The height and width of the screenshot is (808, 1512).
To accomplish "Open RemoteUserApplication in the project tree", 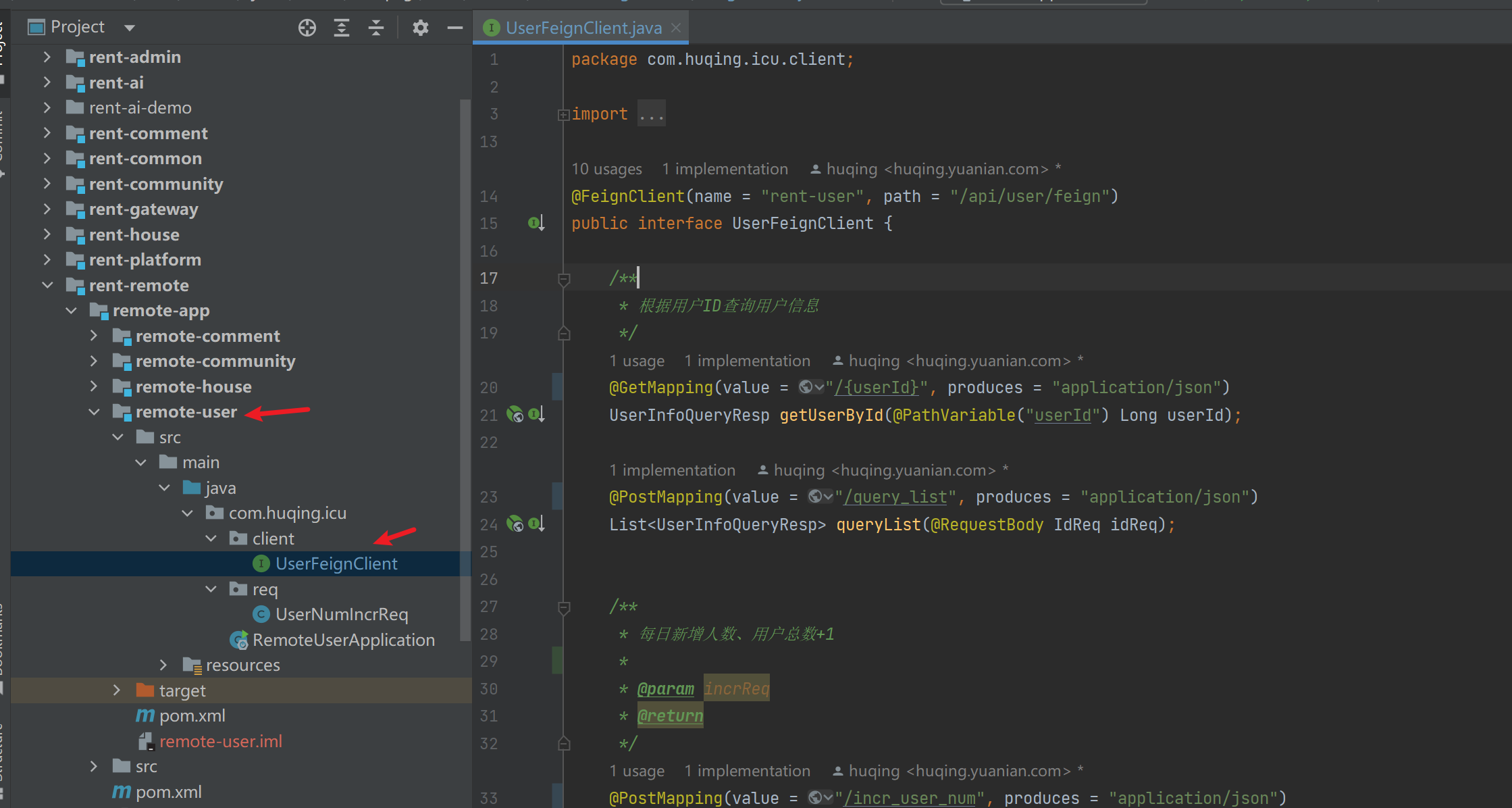I will click(343, 640).
